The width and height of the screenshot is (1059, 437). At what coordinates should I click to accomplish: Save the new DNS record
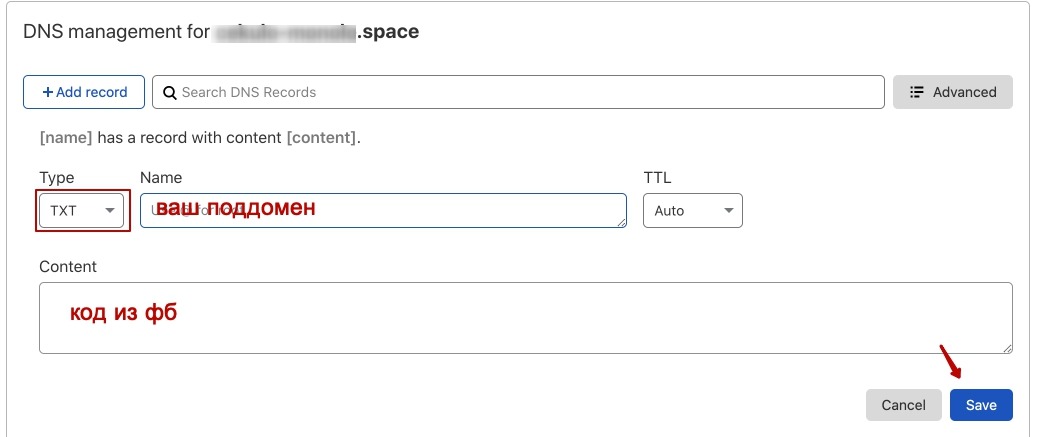tap(980, 405)
